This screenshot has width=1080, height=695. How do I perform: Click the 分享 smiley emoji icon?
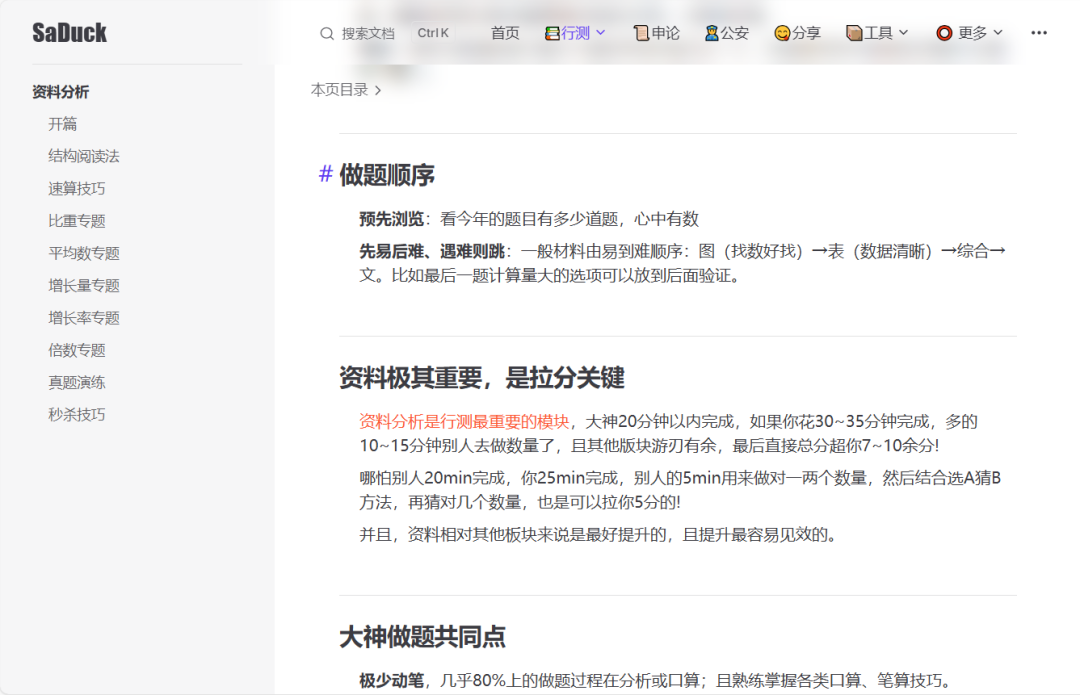pyautogui.click(x=782, y=33)
